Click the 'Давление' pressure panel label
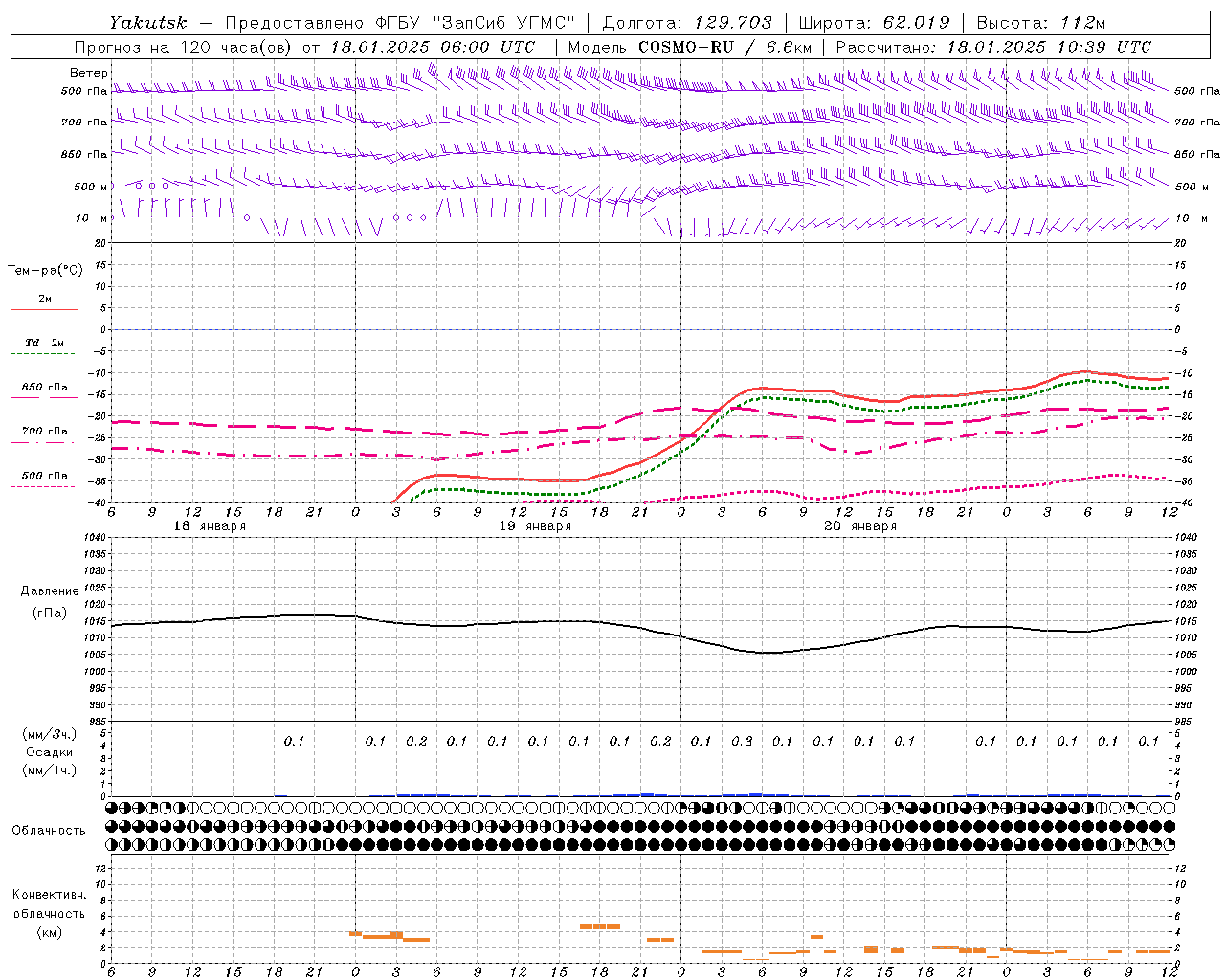This screenshot has height=980, width=1225. coord(50,591)
